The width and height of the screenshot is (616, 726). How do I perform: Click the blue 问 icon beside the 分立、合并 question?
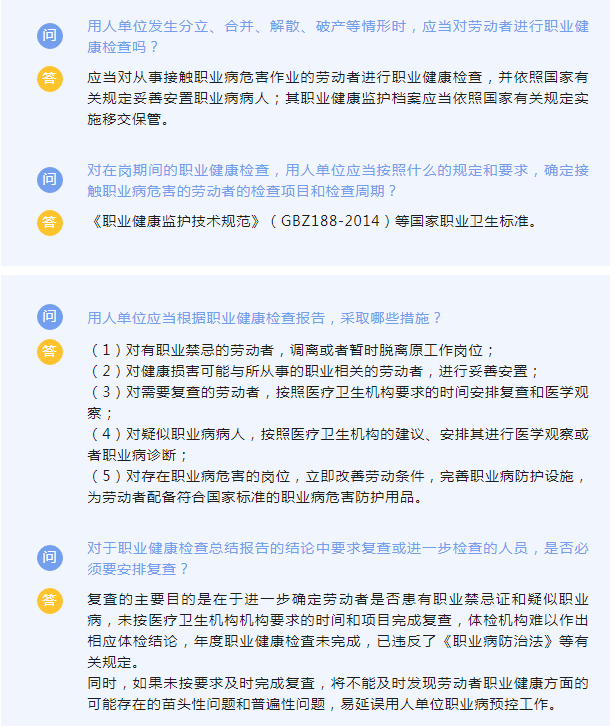[x=50, y=36]
